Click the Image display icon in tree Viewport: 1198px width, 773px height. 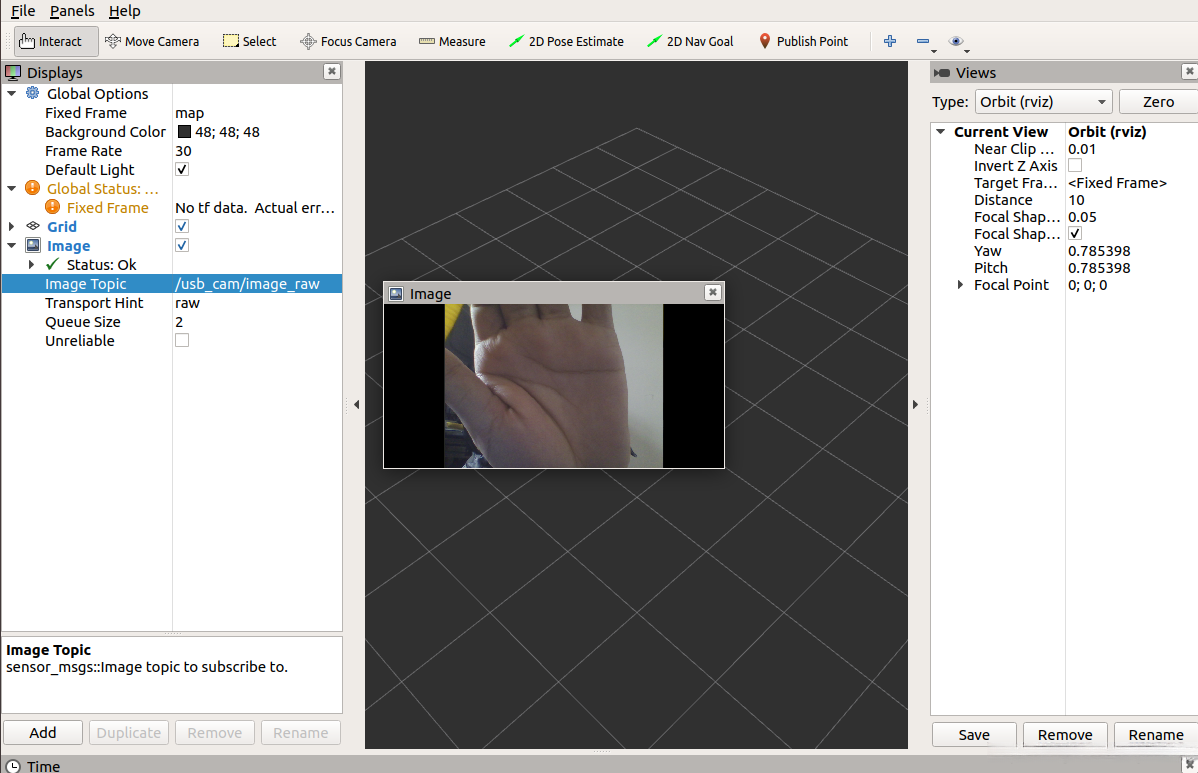click(33, 245)
